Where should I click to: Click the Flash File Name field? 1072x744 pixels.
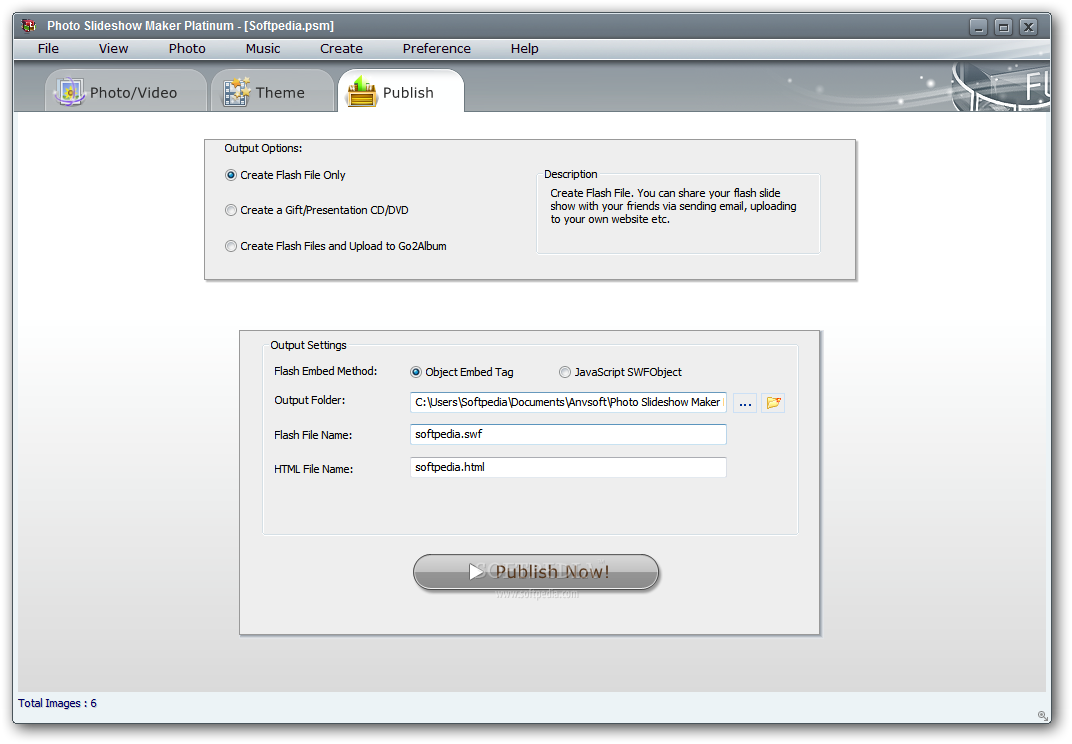pyautogui.click(x=568, y=434)
